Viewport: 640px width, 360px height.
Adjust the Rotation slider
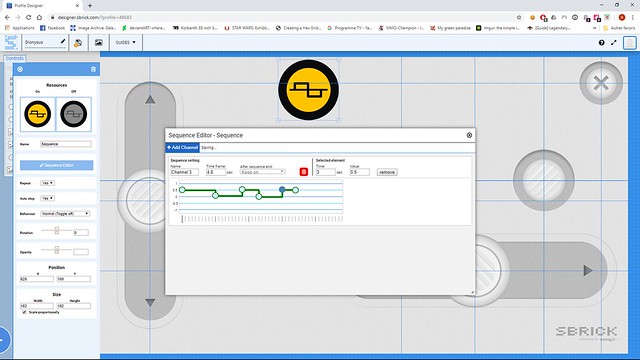[x=57, y=231]
